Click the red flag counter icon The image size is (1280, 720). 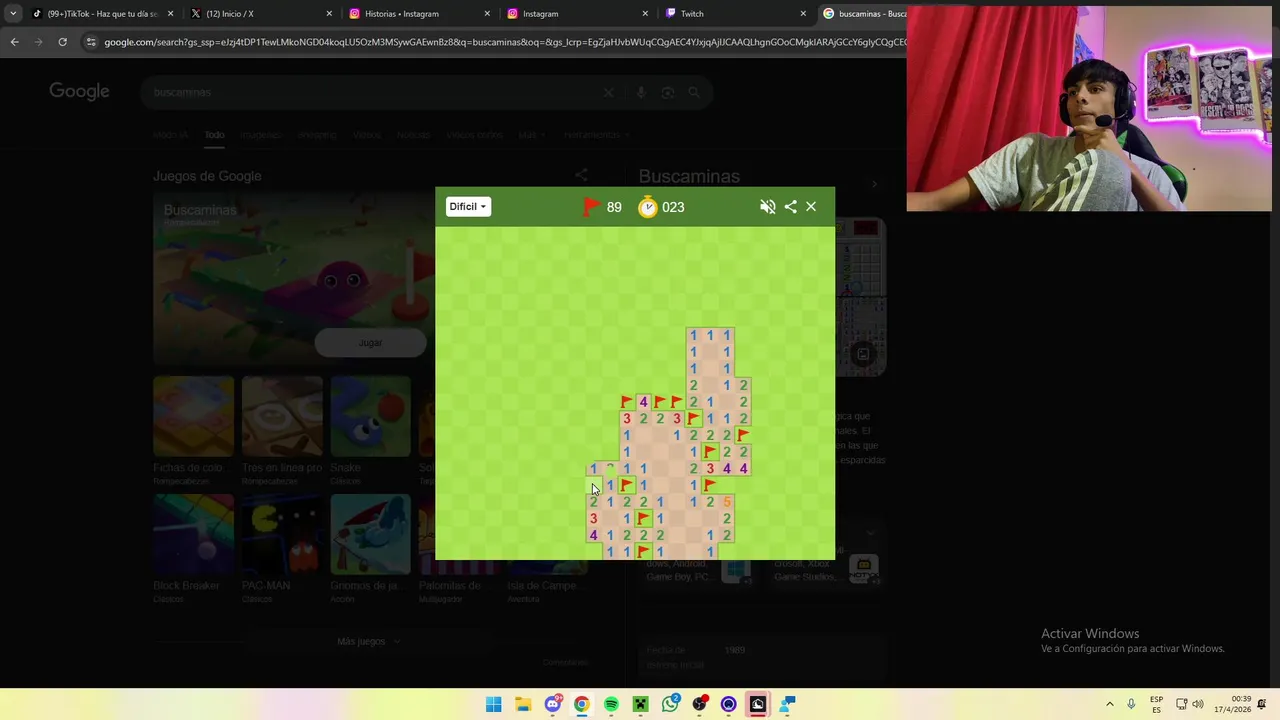click(x=591, y=207)
